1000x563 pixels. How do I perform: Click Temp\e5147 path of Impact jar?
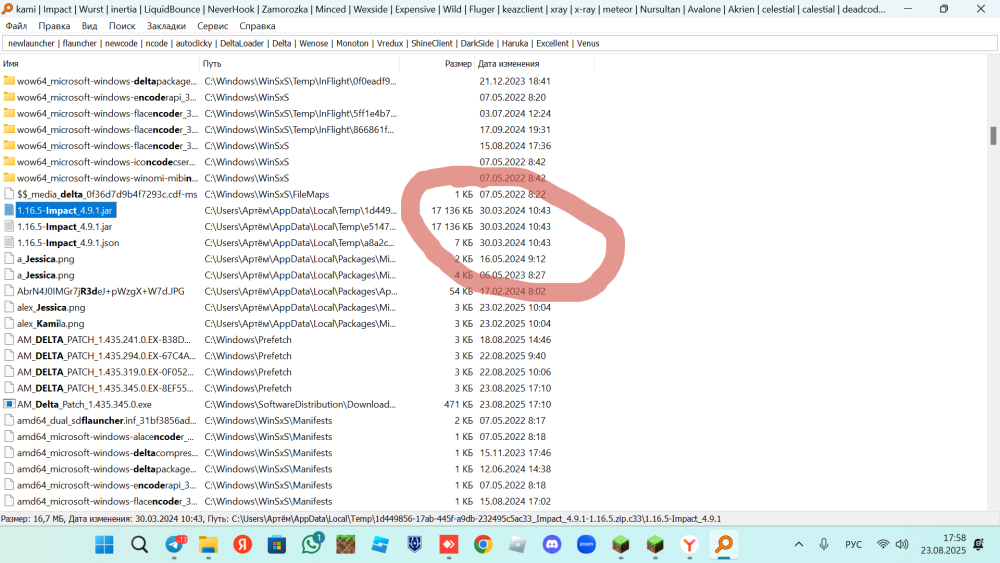300,227
